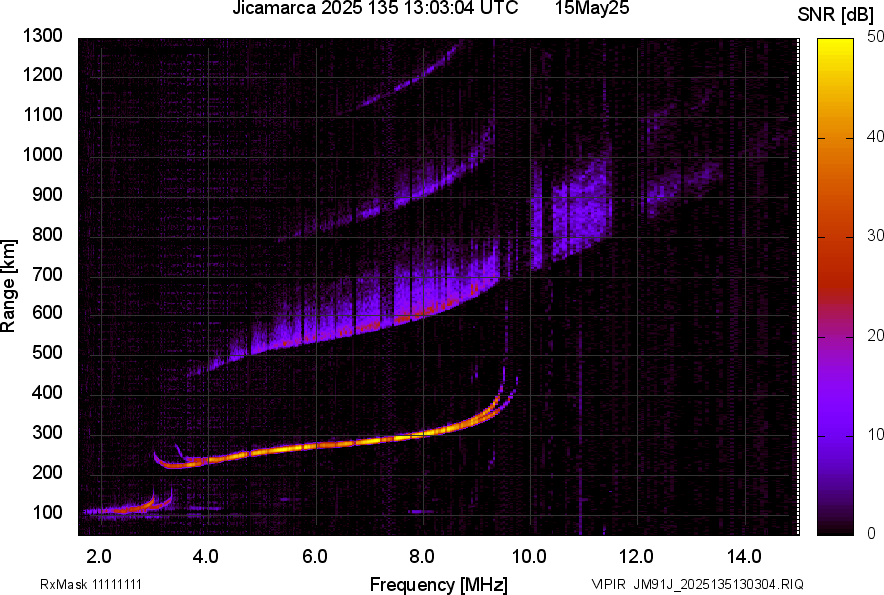Click range axis tick 600
This screenshot has height=595, width=884.
(47, 312)
